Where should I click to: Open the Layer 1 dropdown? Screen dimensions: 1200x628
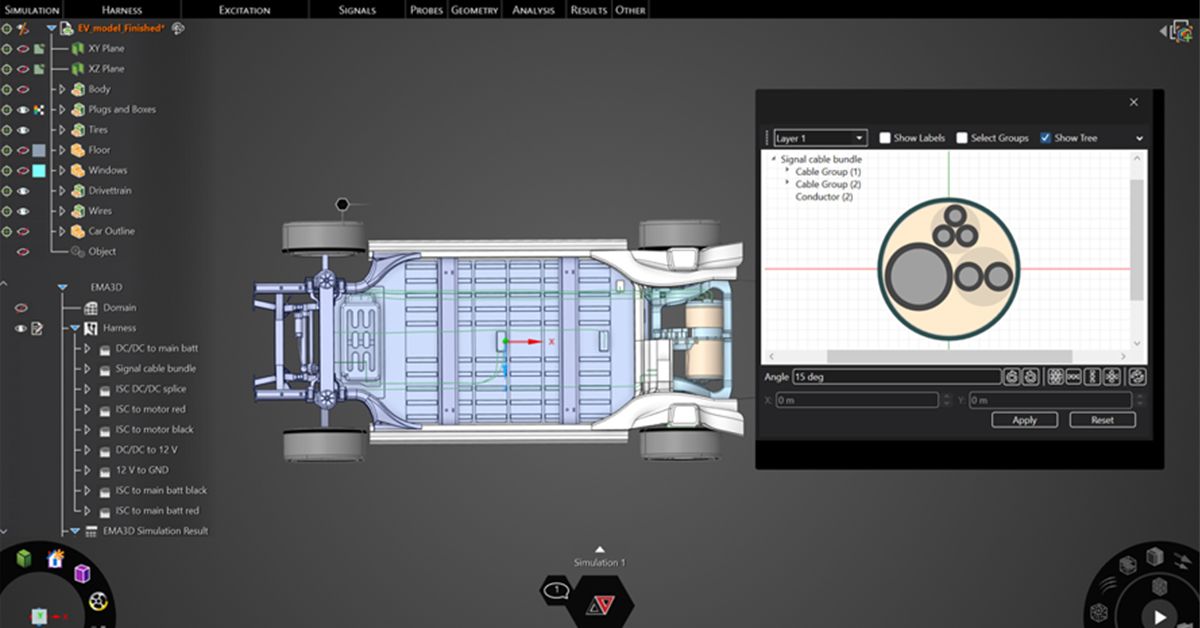click(x=820, y=138)
